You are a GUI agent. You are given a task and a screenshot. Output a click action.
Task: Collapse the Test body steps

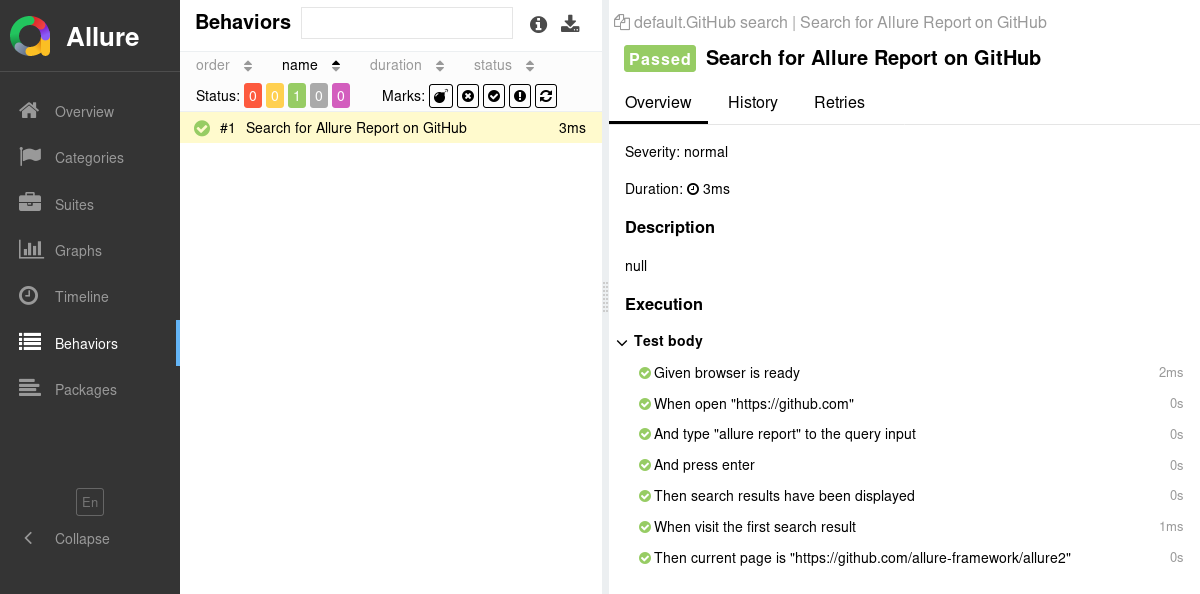pyautogui.click(x=622, y=341)
